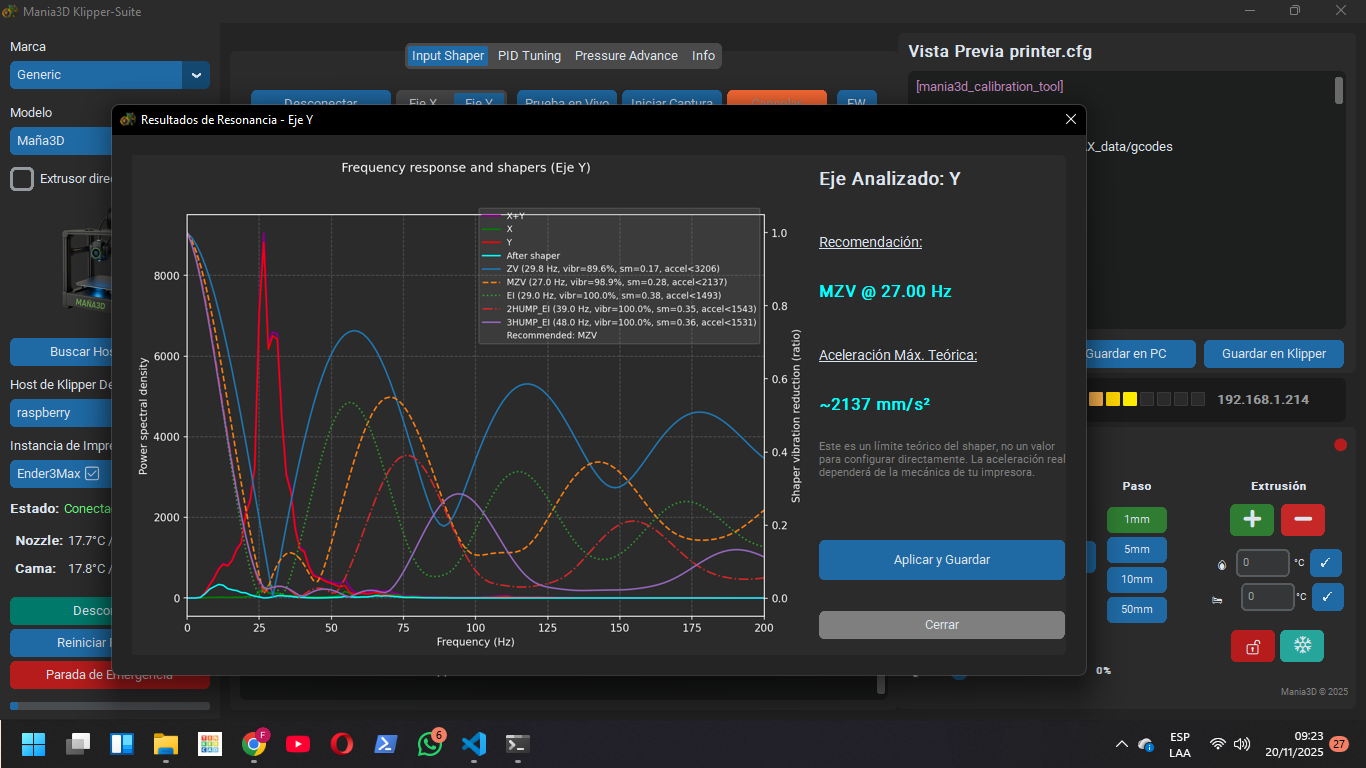Image resolution: width=1366 pixels, height=768 pixels.
Task: Open Visual Studio Code from taskbar
Action: click(x=474, y=744)
